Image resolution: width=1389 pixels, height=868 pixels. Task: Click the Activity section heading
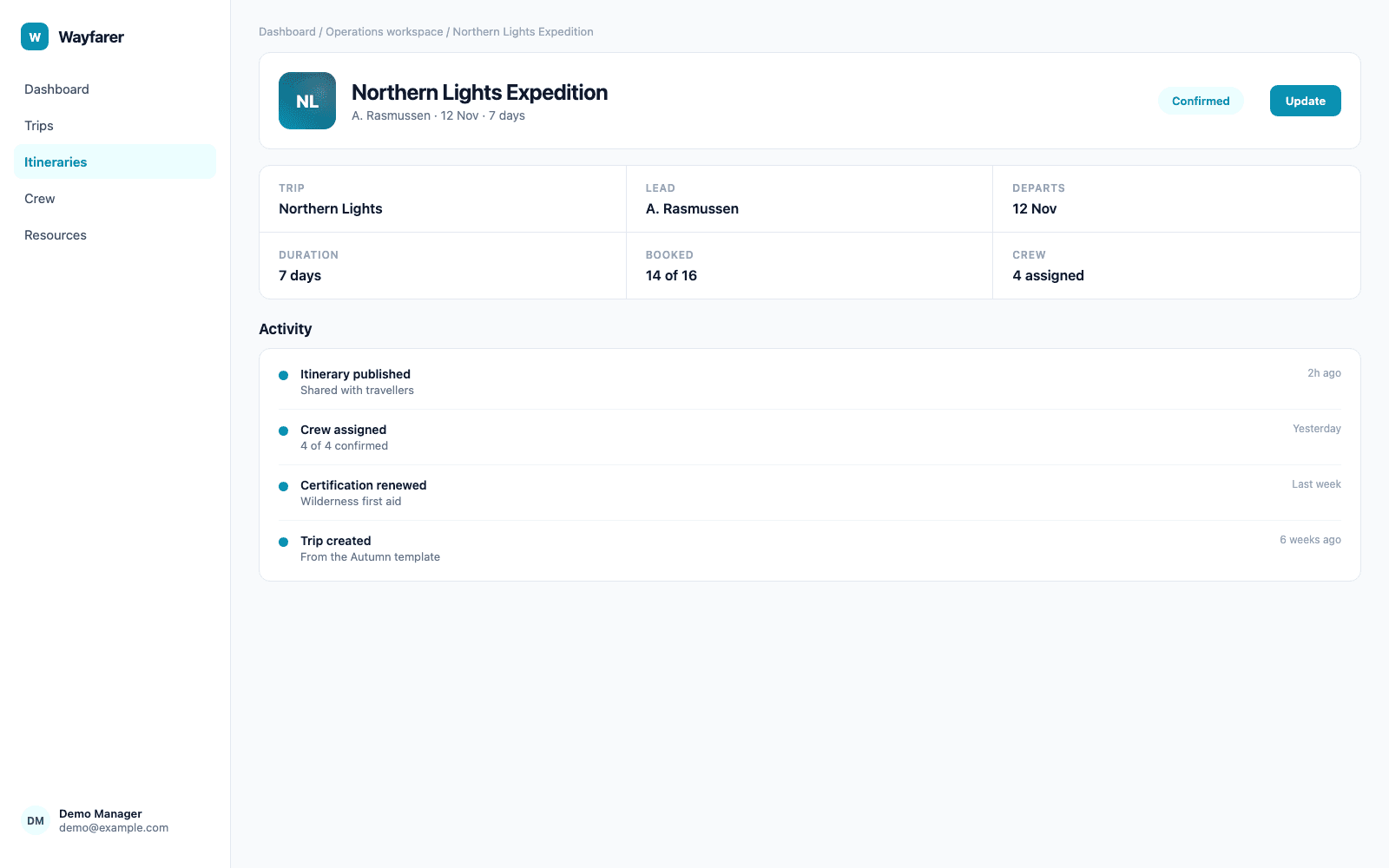pos(286,329)
